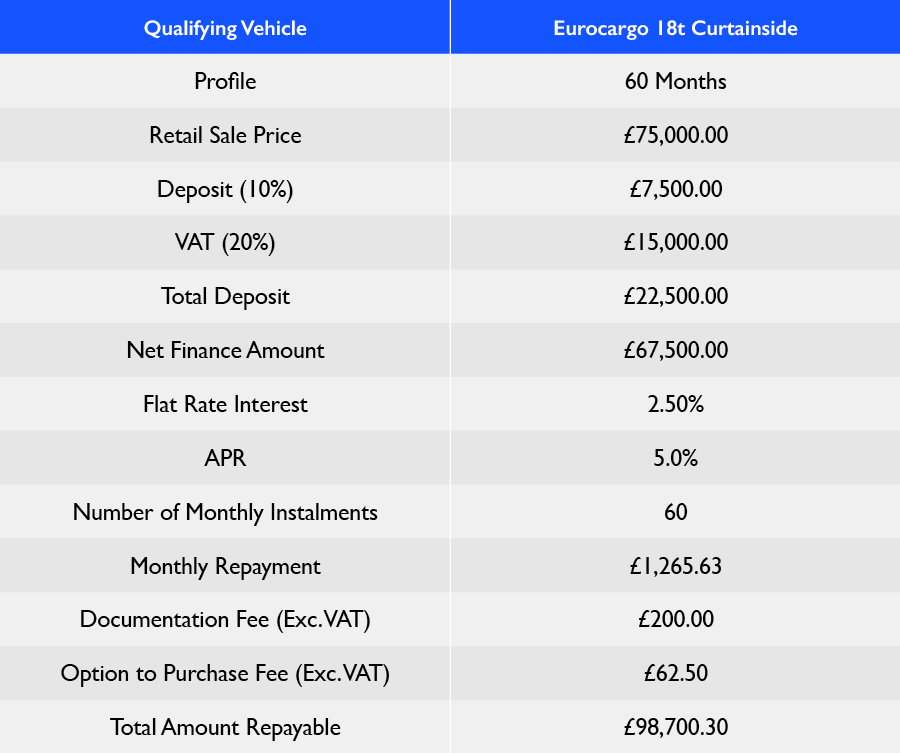Click the £15,000.00 VAT amount

coord(675,243)
